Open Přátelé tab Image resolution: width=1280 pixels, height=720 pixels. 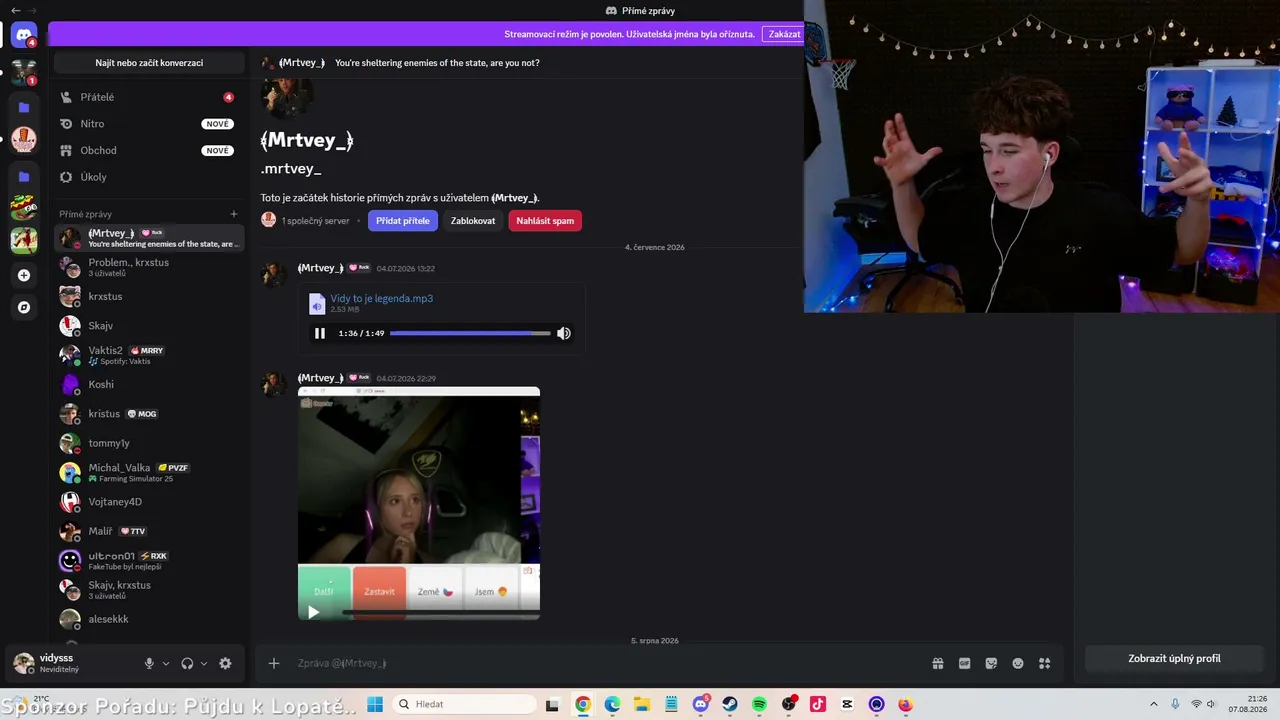click(x=147, y=97)
